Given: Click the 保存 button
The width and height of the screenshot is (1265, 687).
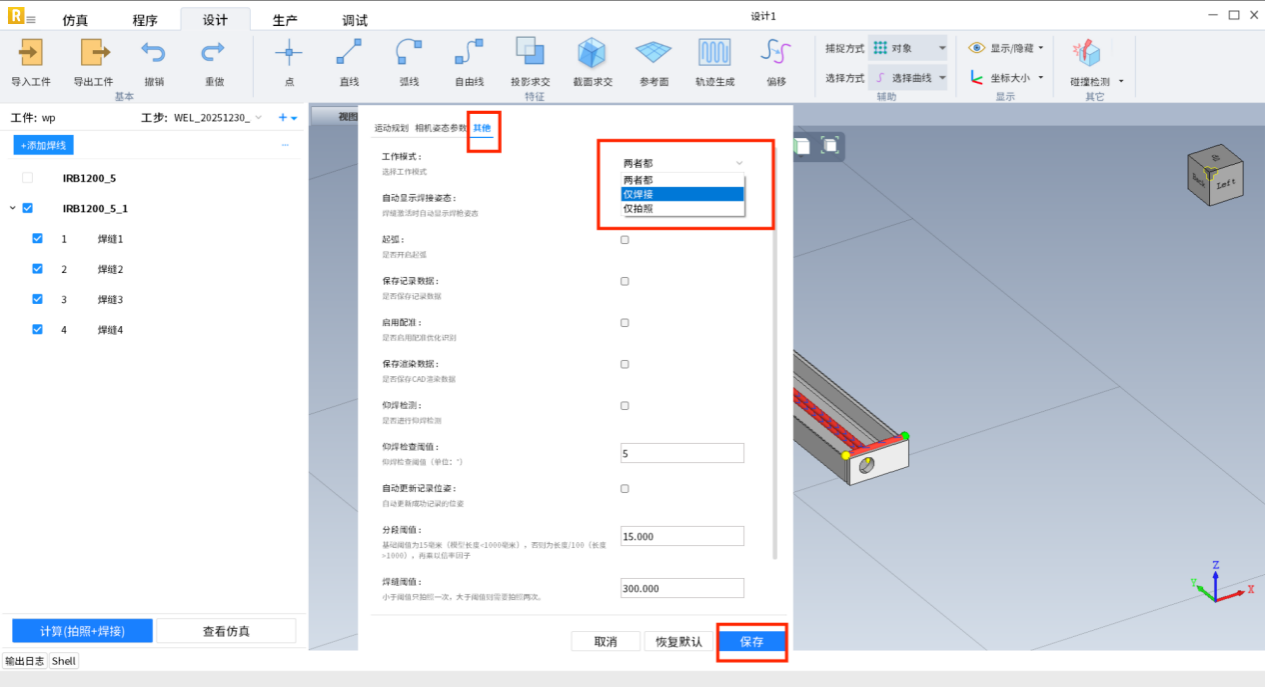Looking at the screenshot, I should coord(751,642).
